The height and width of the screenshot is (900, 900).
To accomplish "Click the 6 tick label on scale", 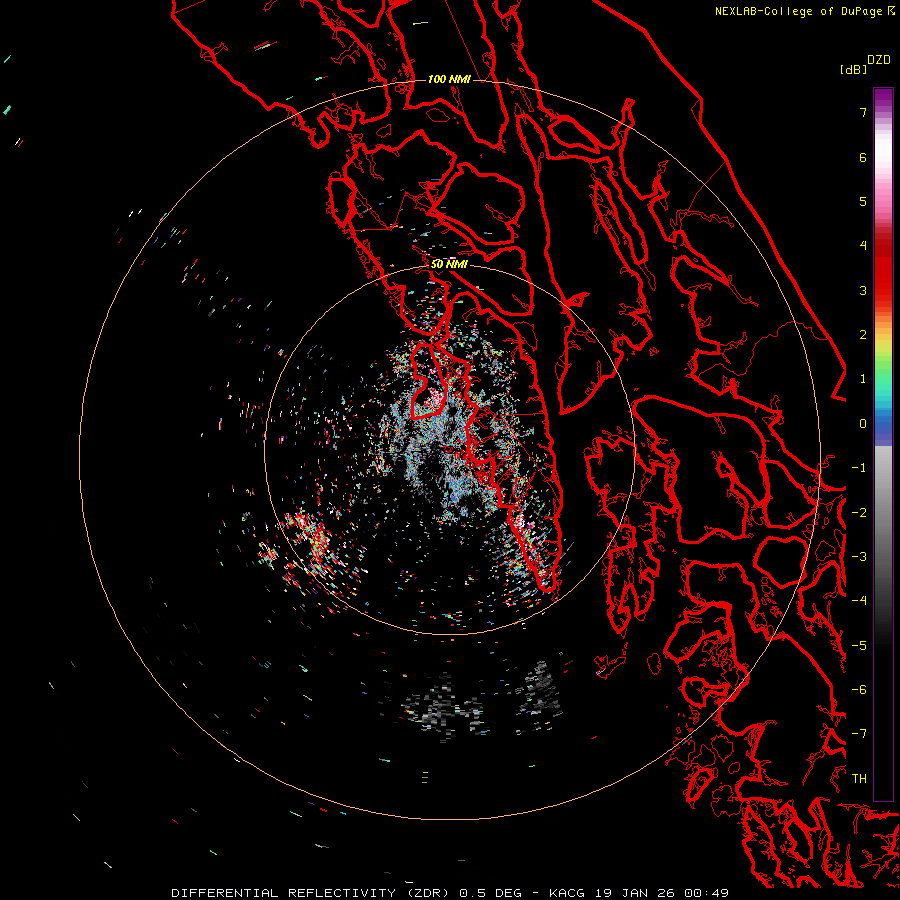I will 863,157.
